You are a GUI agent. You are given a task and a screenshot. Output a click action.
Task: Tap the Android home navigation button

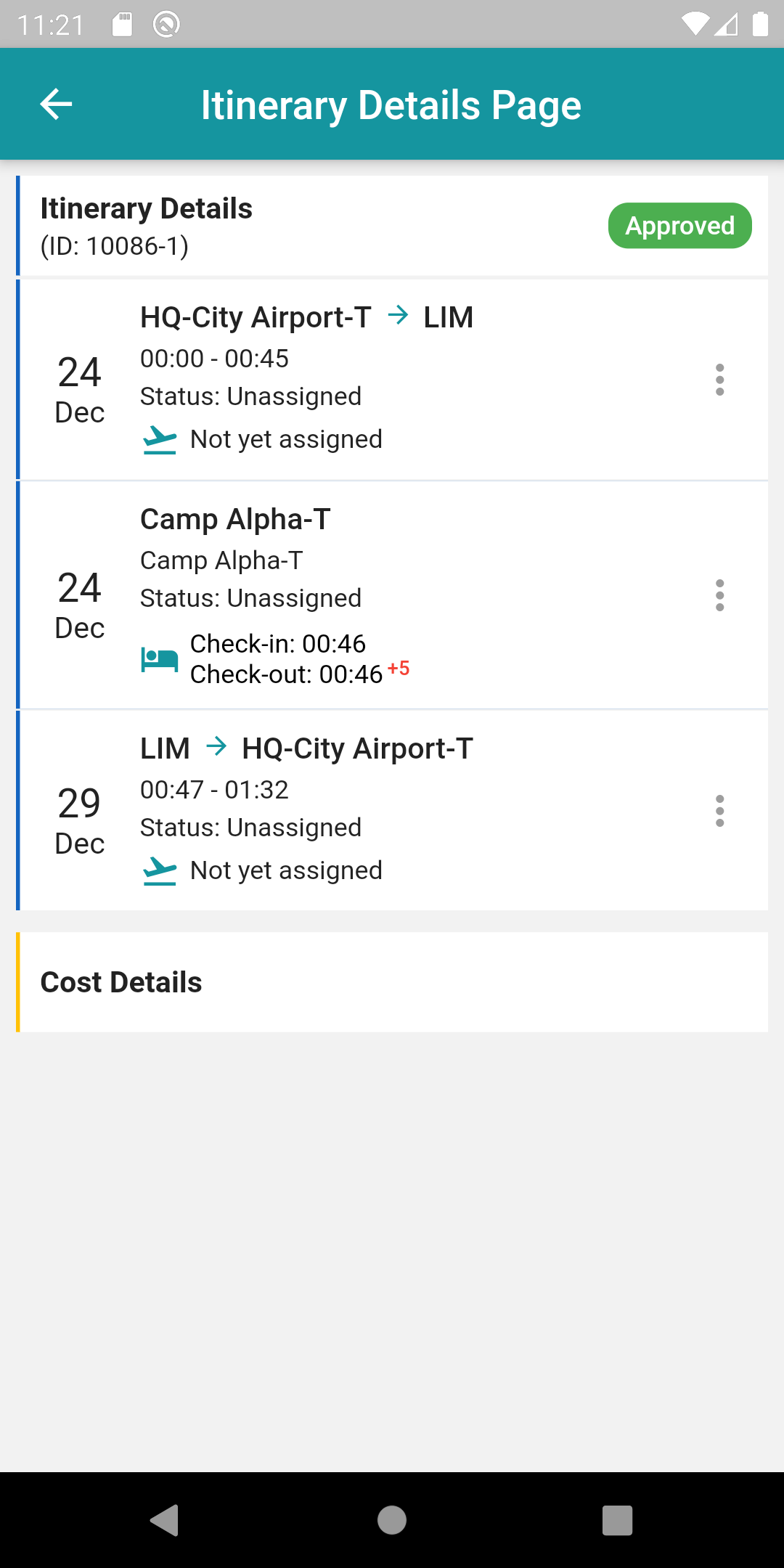tap(392, 1520)
